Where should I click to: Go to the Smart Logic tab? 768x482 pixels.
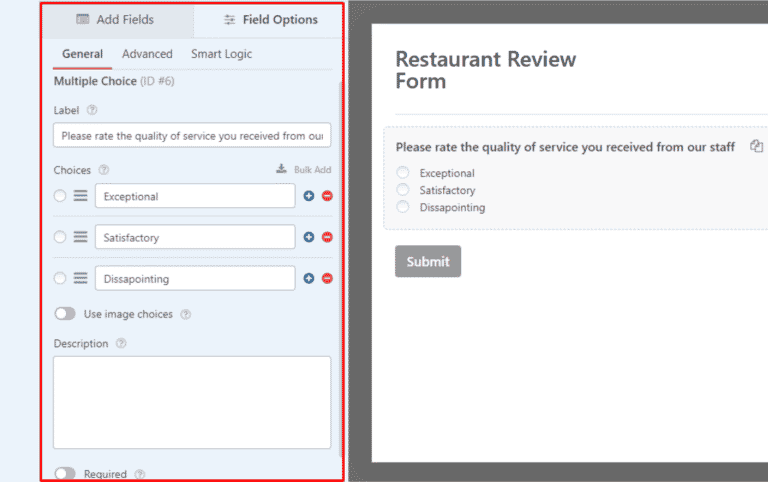221,54
